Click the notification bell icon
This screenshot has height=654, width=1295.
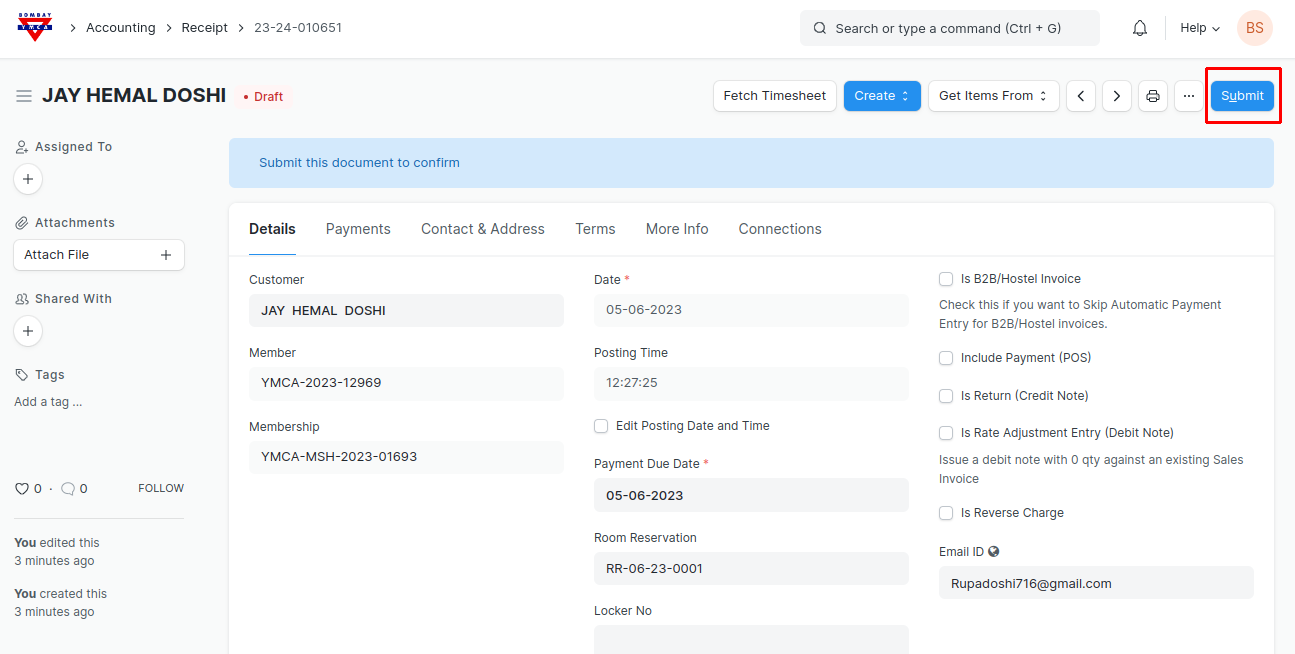(1139, 28)
